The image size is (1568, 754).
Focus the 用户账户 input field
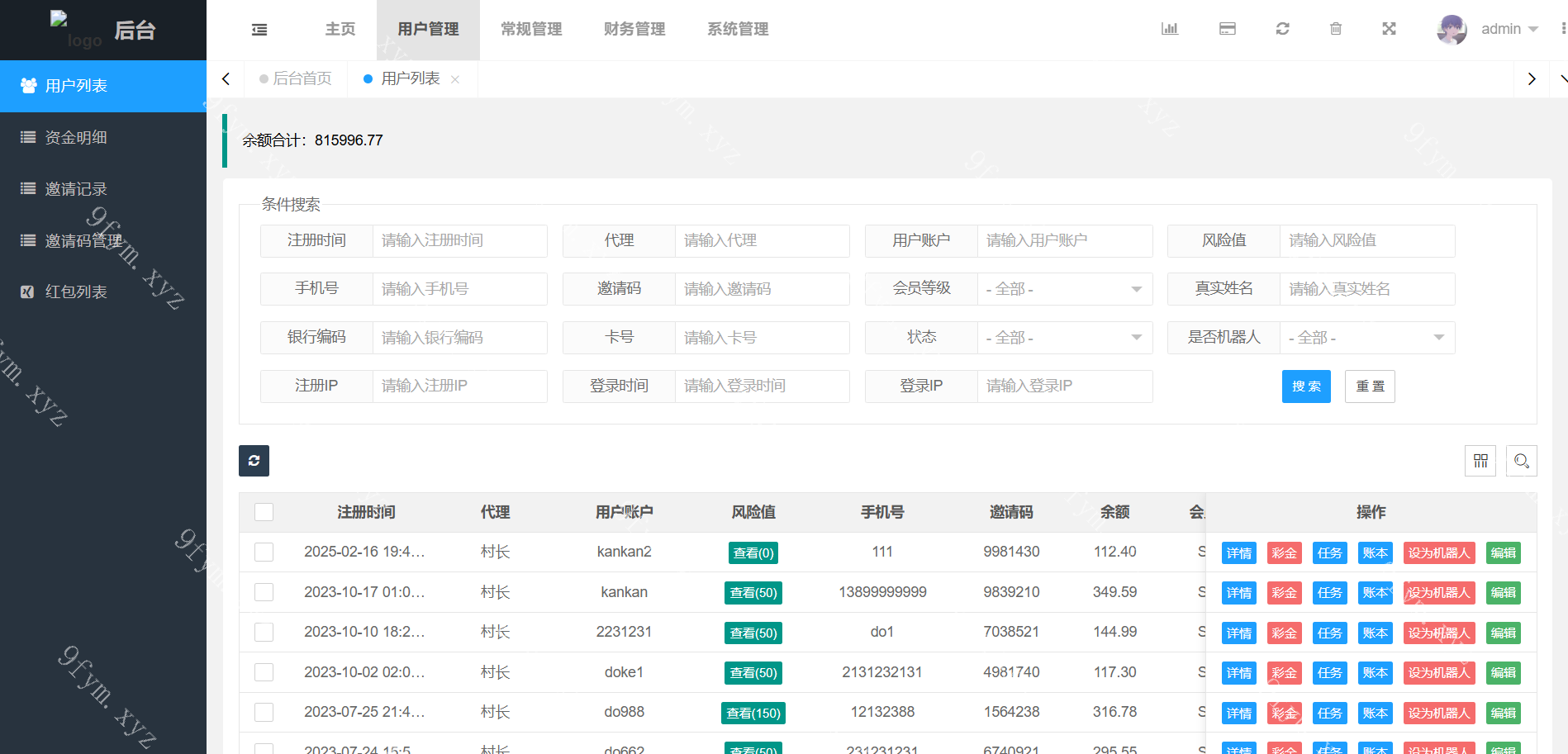pyautogui.click(x=1065, y=241)
